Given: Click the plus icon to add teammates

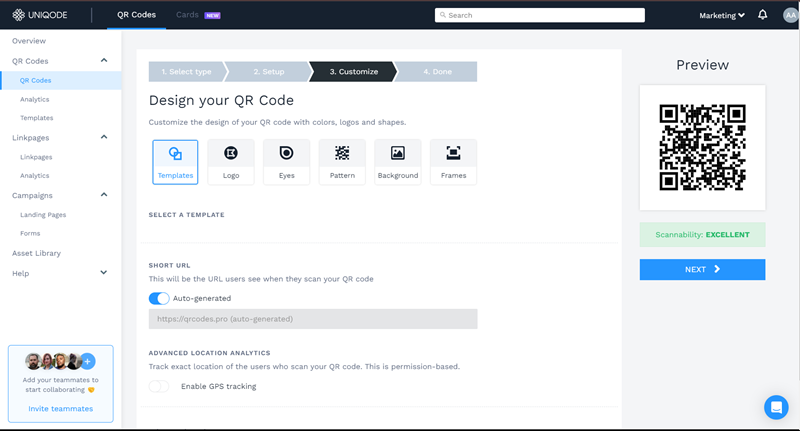Looking at the screenshot, I should click(88, 361).
